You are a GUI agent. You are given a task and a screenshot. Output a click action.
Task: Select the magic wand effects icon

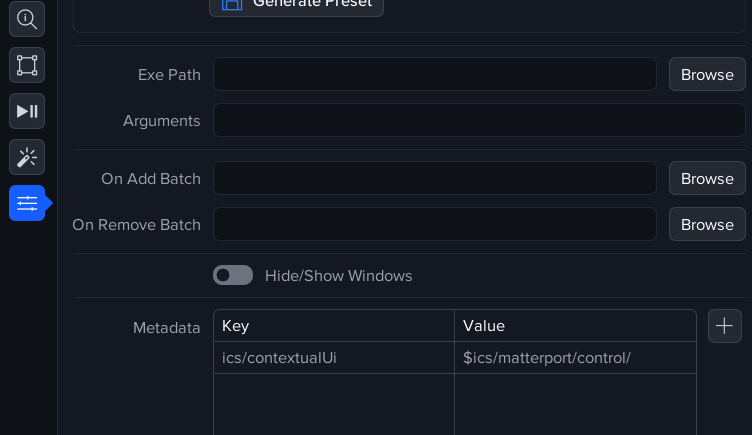point(27,157)
